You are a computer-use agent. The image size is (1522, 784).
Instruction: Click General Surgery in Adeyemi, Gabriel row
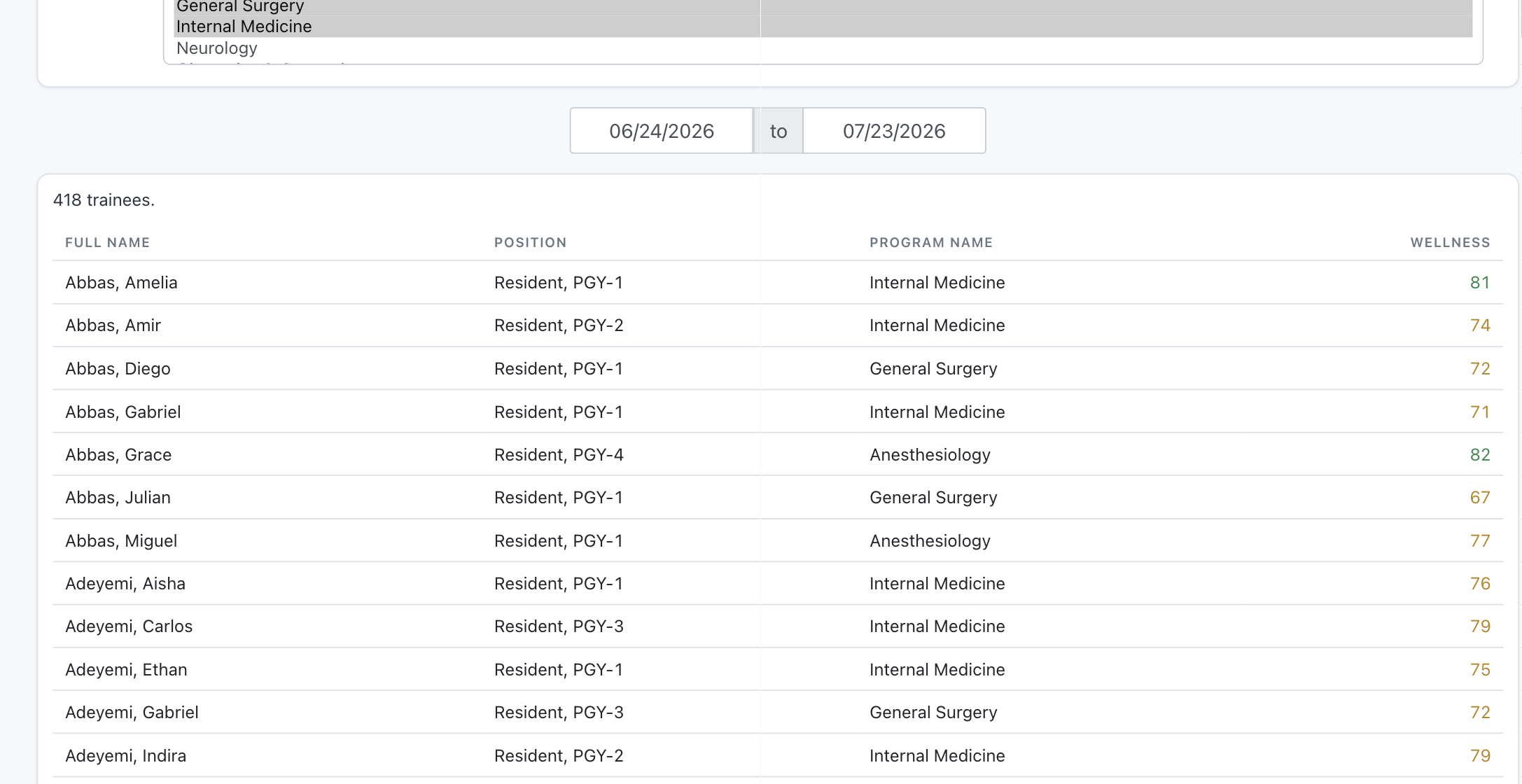pyautogui.click(x=933, y=713)
